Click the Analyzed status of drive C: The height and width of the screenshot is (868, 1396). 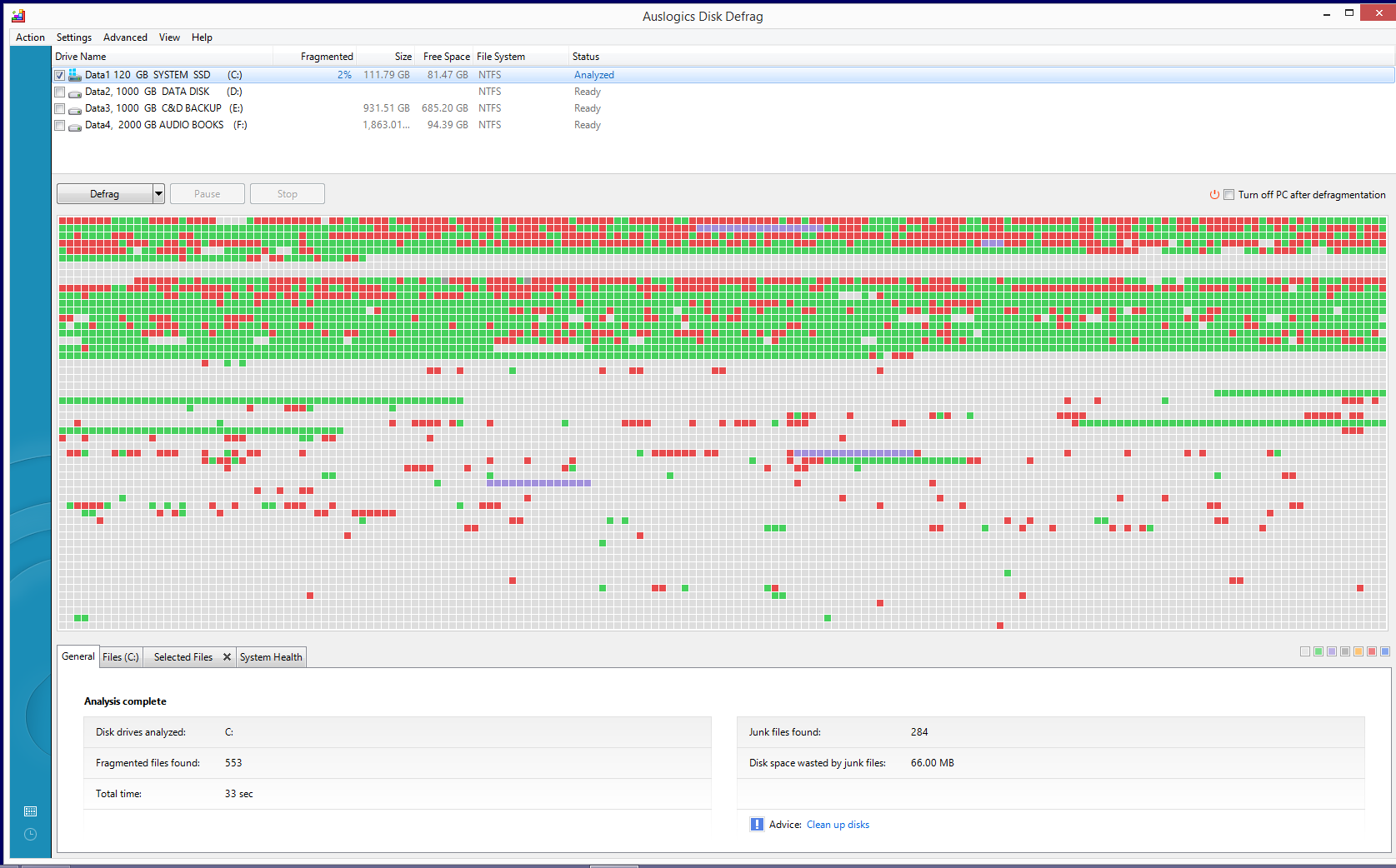tap(594, 75)
